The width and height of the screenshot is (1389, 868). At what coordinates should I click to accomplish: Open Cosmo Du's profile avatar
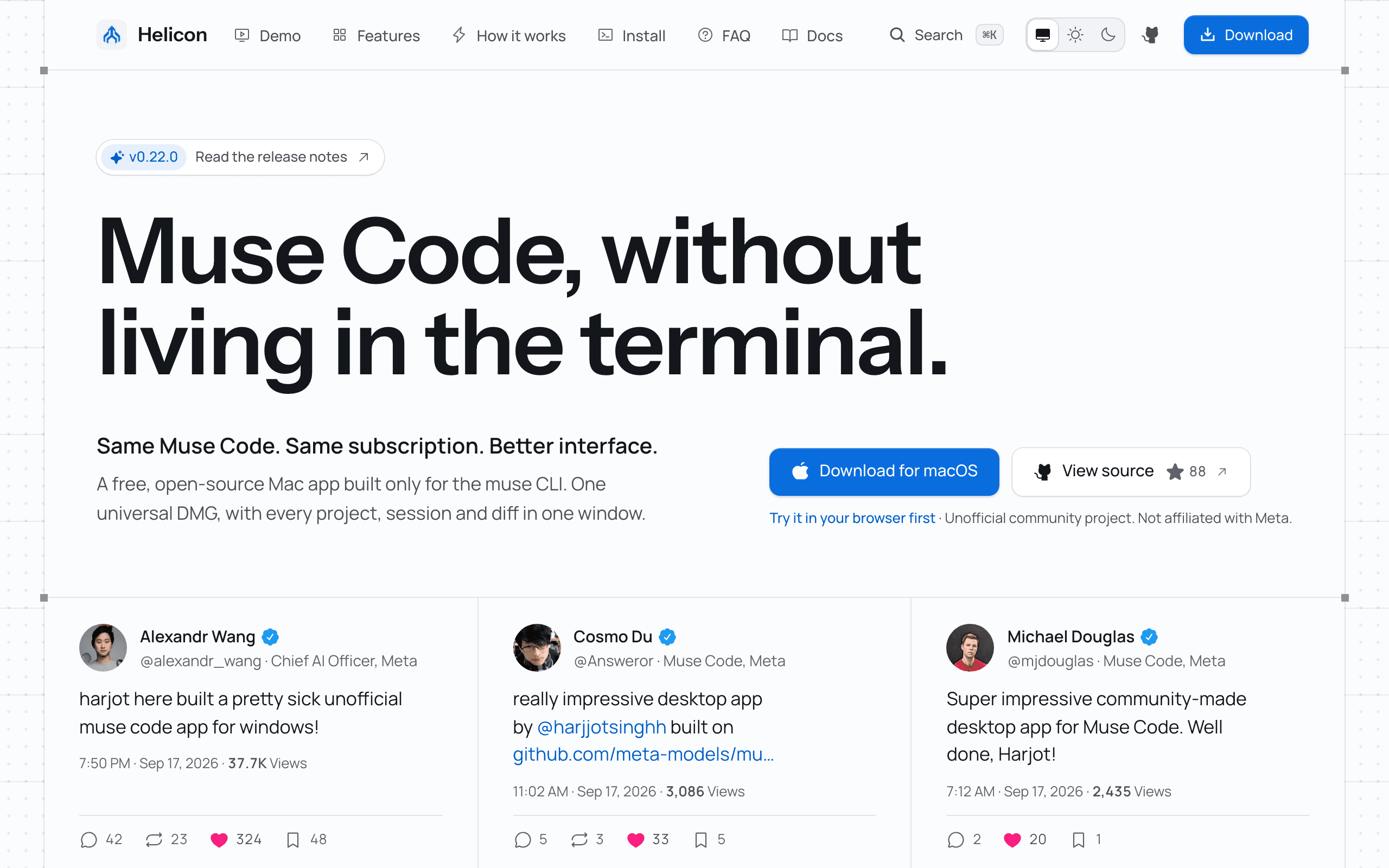(x=537, y=648)
